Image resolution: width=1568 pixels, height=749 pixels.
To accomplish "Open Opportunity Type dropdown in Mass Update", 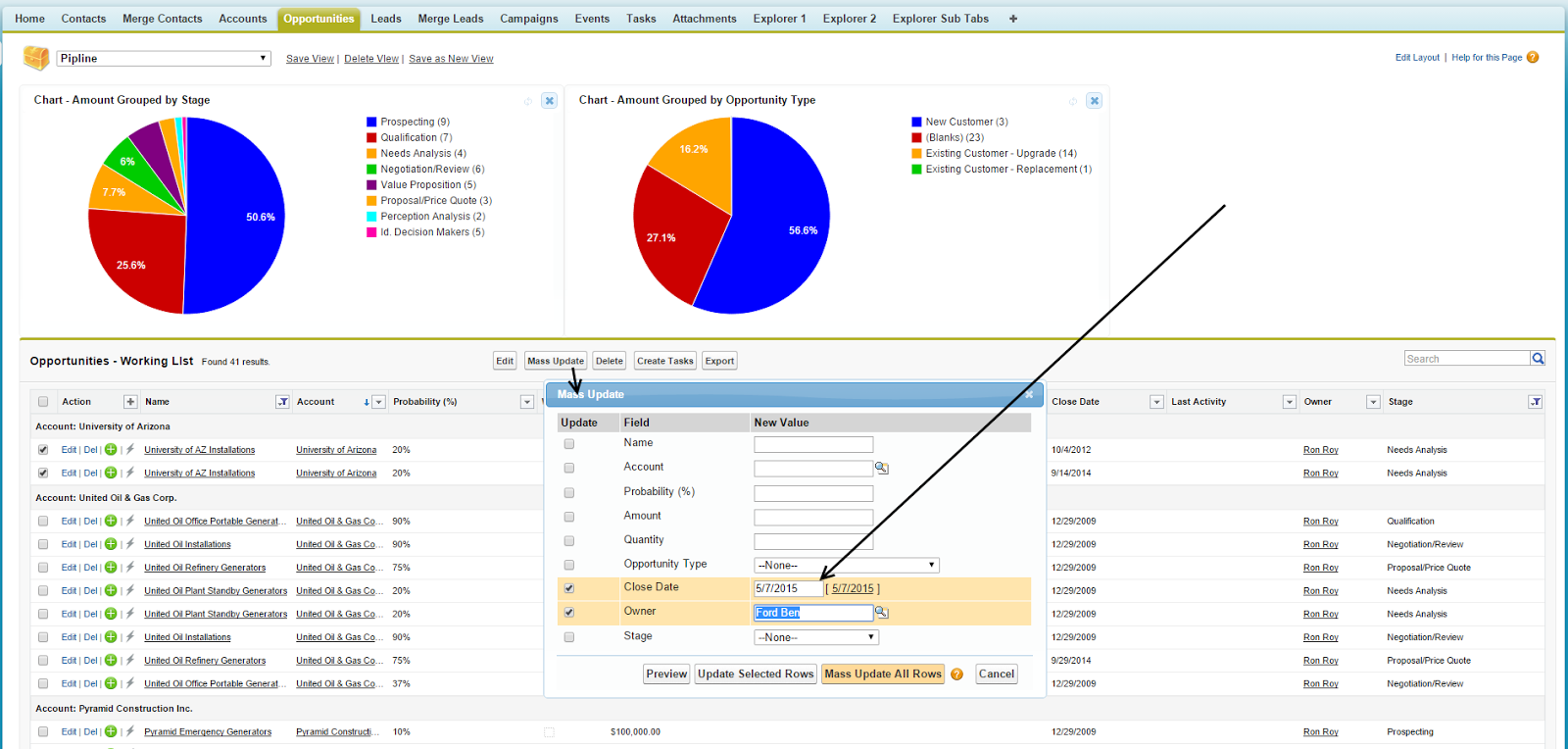I will [847, 566].
